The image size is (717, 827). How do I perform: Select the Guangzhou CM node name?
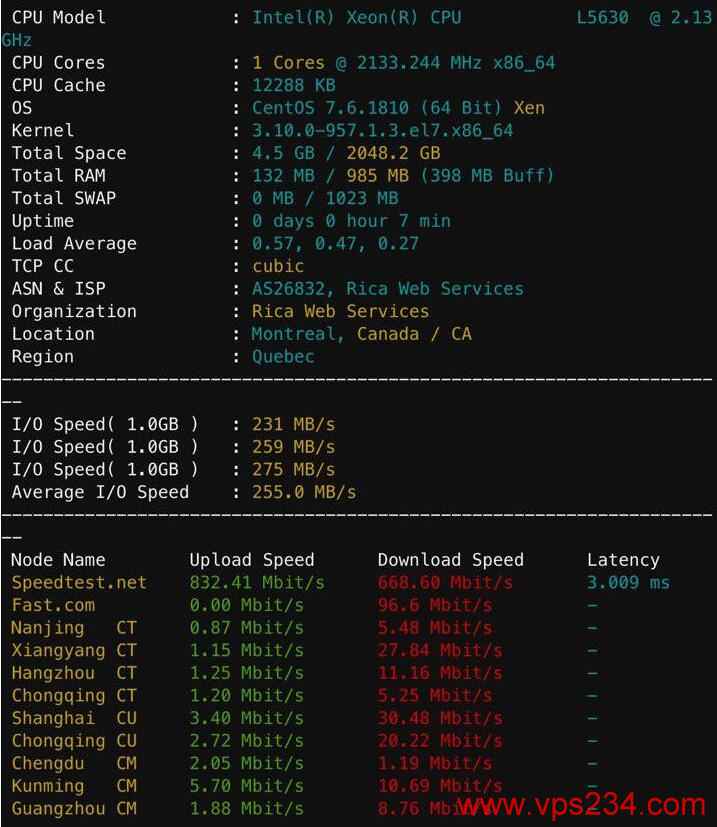click(74, 809)
